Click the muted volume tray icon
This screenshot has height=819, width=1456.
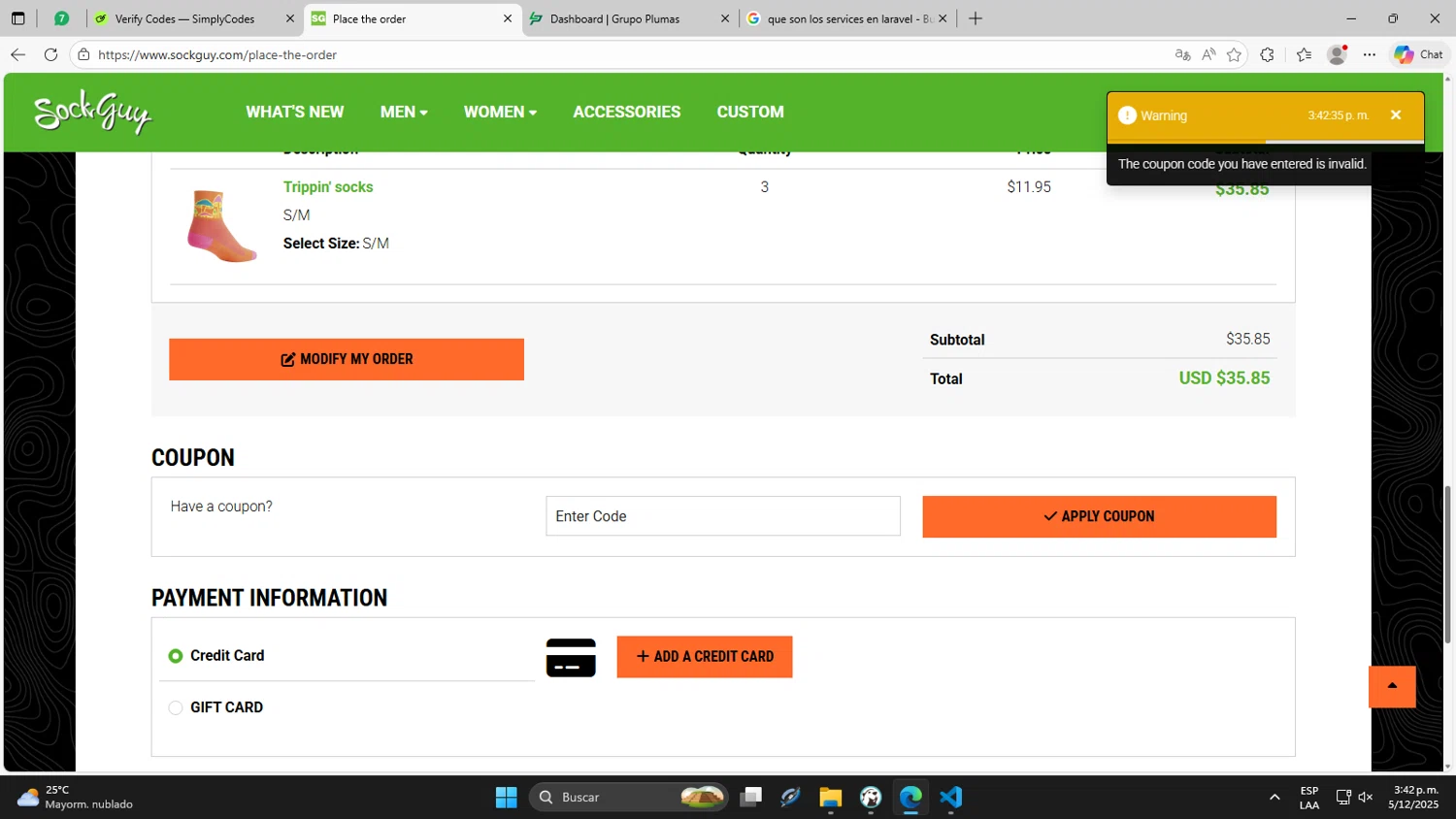point(1366,798)
